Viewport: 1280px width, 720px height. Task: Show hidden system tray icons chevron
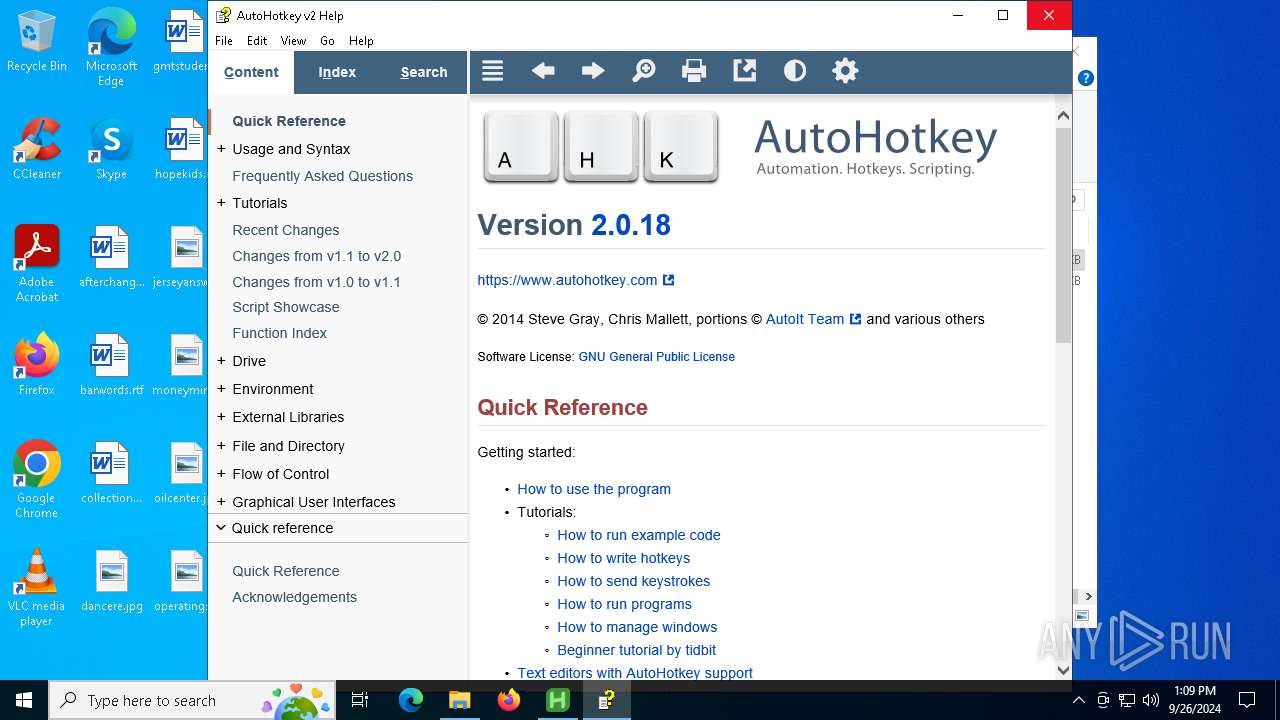tap(1078, 700)
